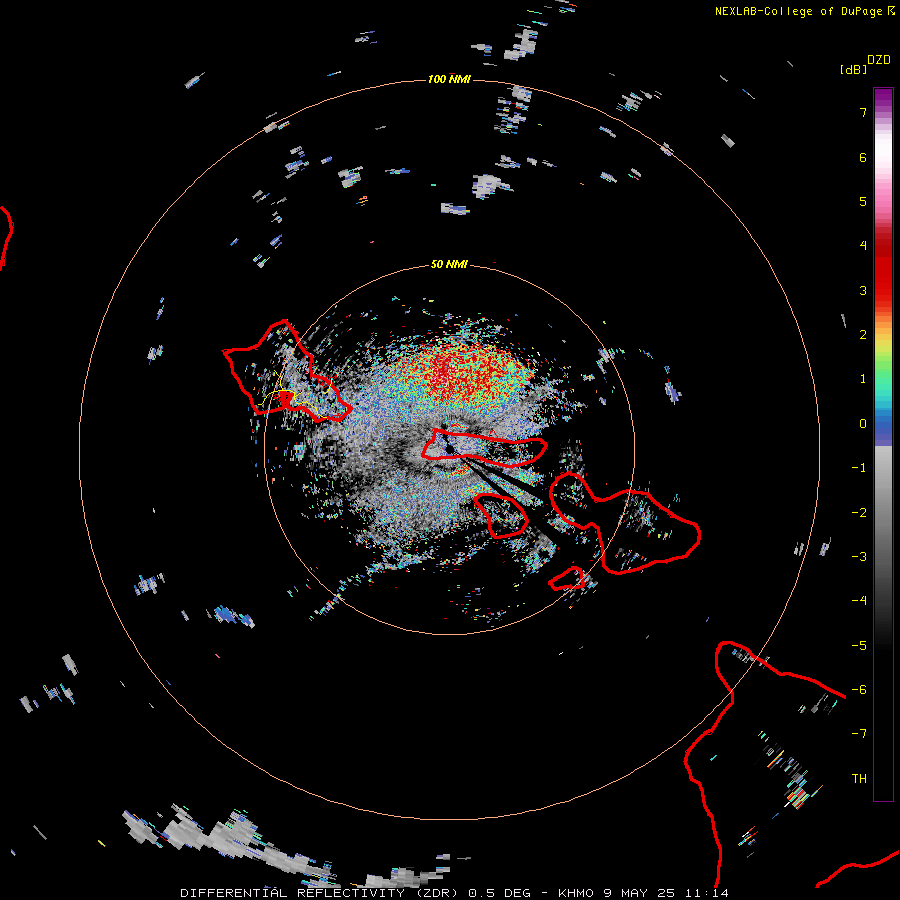The height and width of the screenshot is (900, 900).
Task: Click the -4 value on color scale
Action: pos(859,601)
